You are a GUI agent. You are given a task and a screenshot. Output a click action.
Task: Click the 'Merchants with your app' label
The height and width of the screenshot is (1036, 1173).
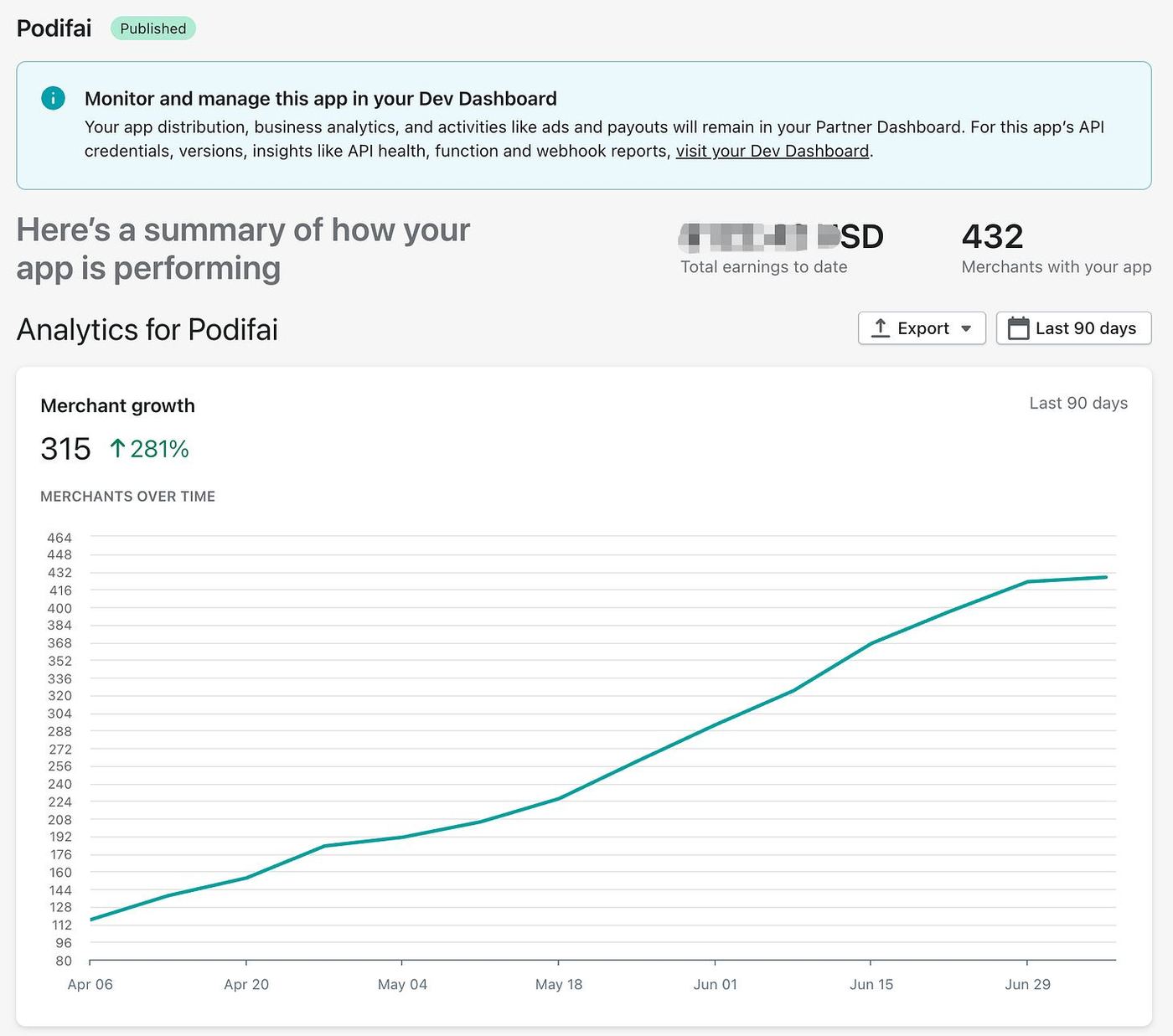[x=1057, y=266]
